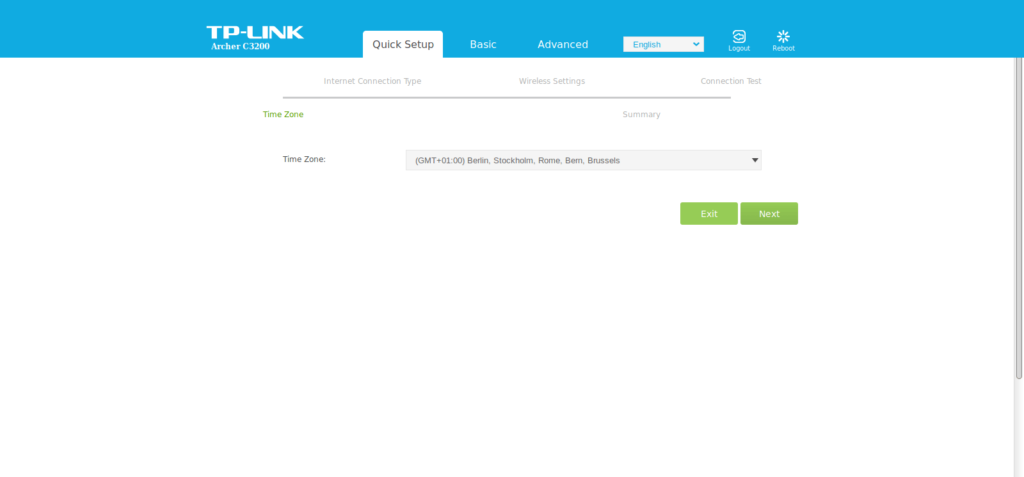Go to the Summary step
The width and height of the screenshot is (1024, 477).
641,114
